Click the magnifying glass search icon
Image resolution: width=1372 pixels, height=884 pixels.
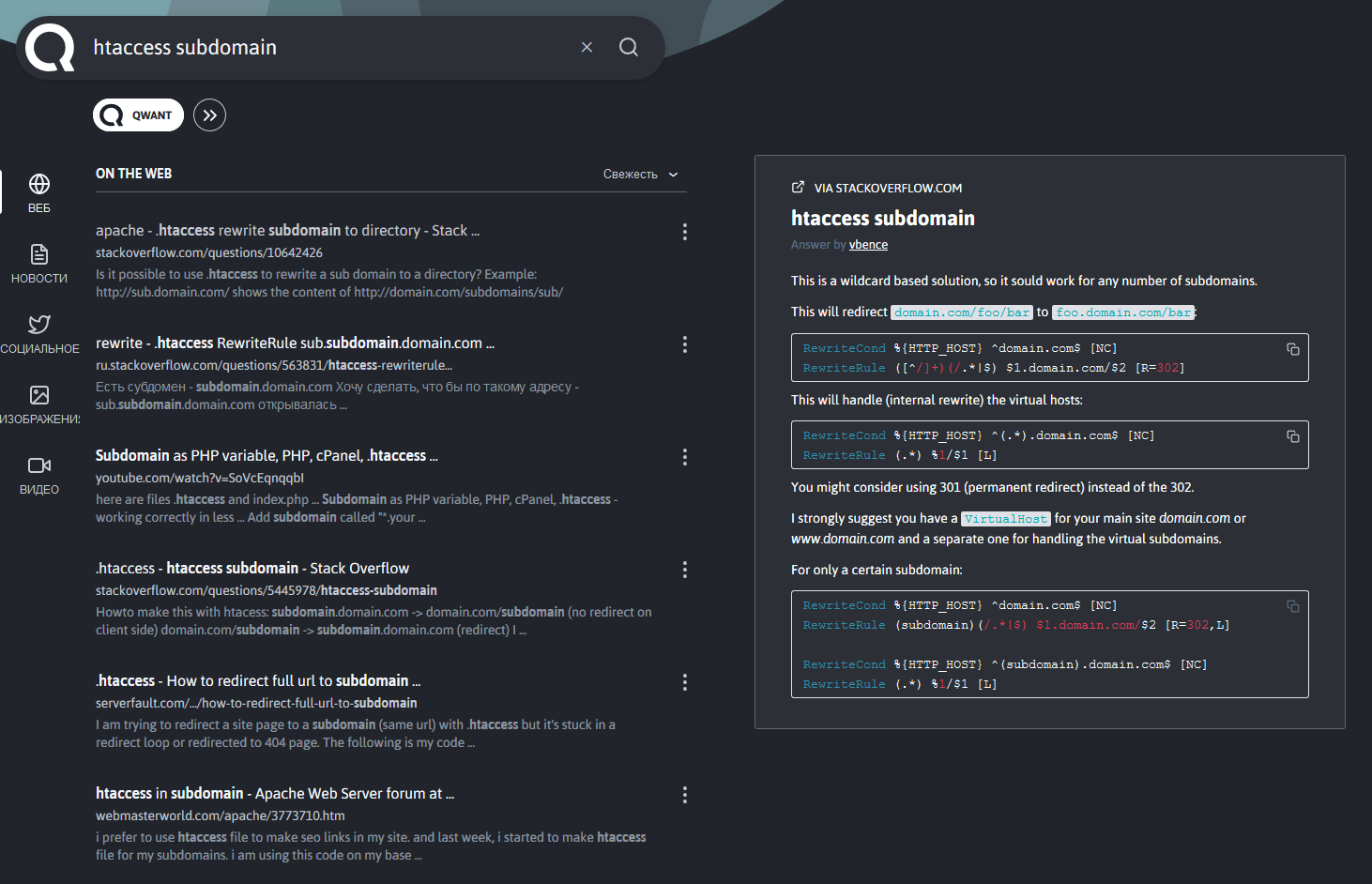[629, 47]
